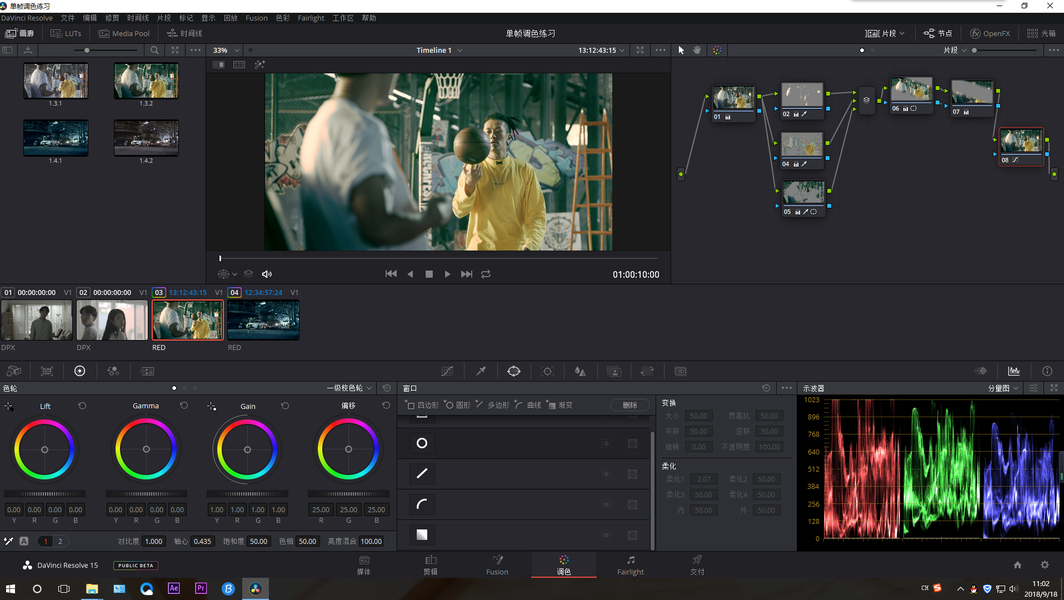Select the hand pan tool in node editor
Viewport: 1064px width, 600px height.
pos(697,50)
